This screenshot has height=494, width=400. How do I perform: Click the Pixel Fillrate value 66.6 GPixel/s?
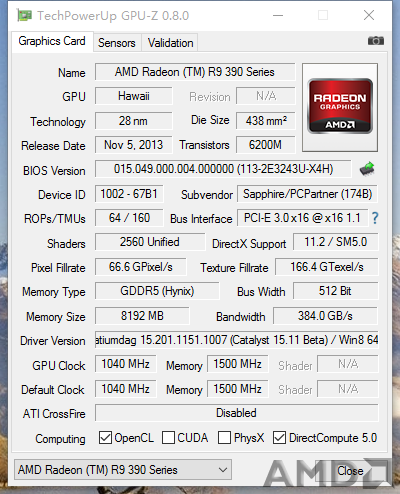coord(141,267)
